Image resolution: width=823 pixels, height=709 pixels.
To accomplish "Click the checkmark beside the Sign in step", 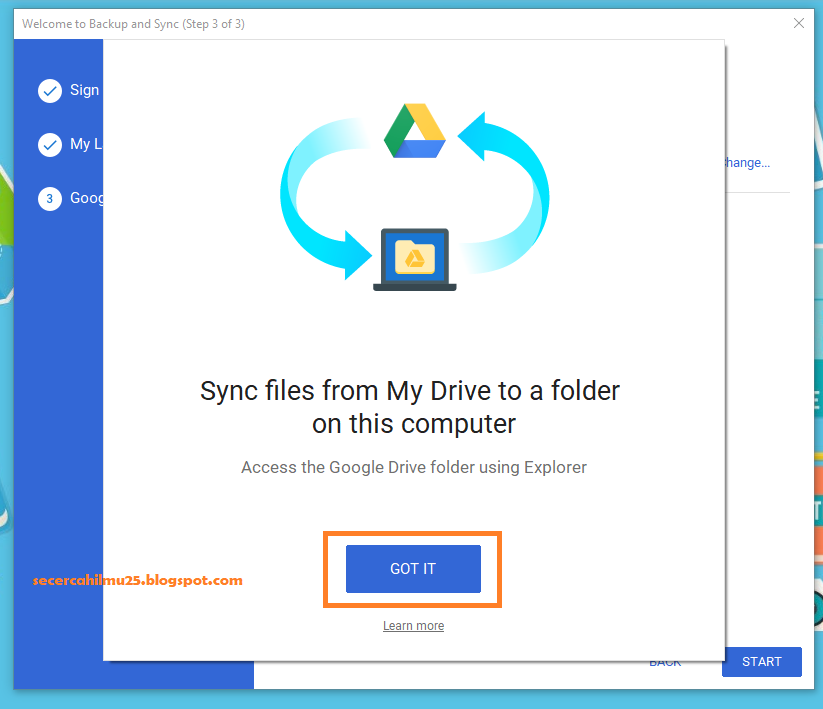I will coord(49,90).
